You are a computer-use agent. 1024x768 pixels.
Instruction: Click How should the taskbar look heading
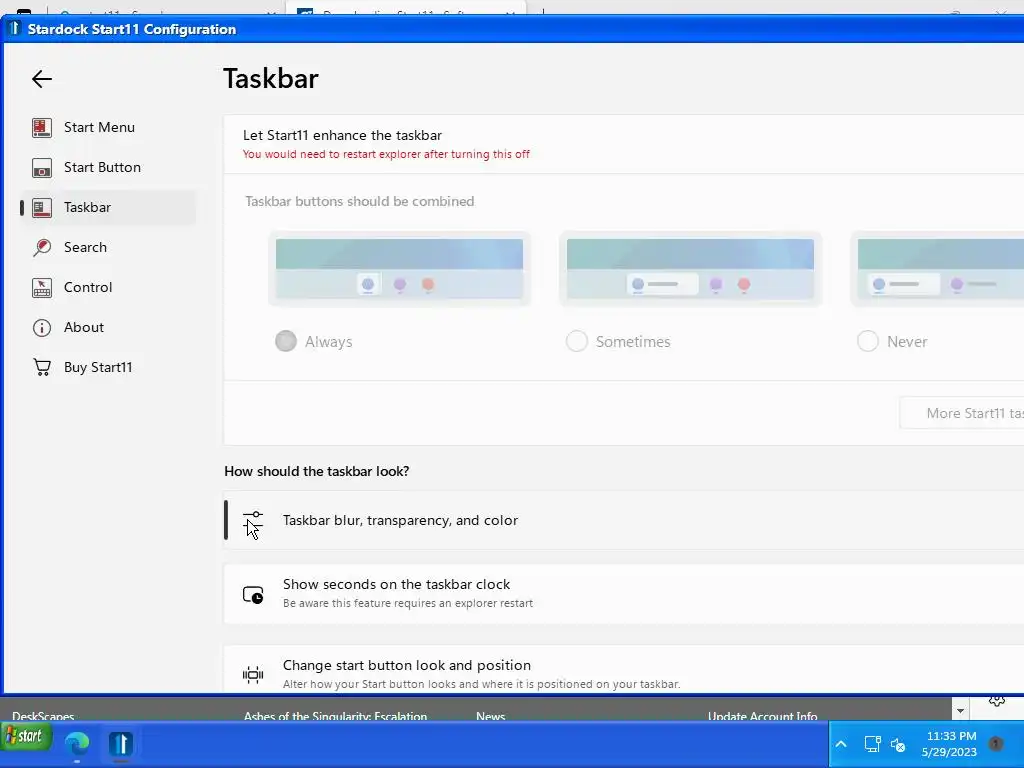click(x=317, y=471)
